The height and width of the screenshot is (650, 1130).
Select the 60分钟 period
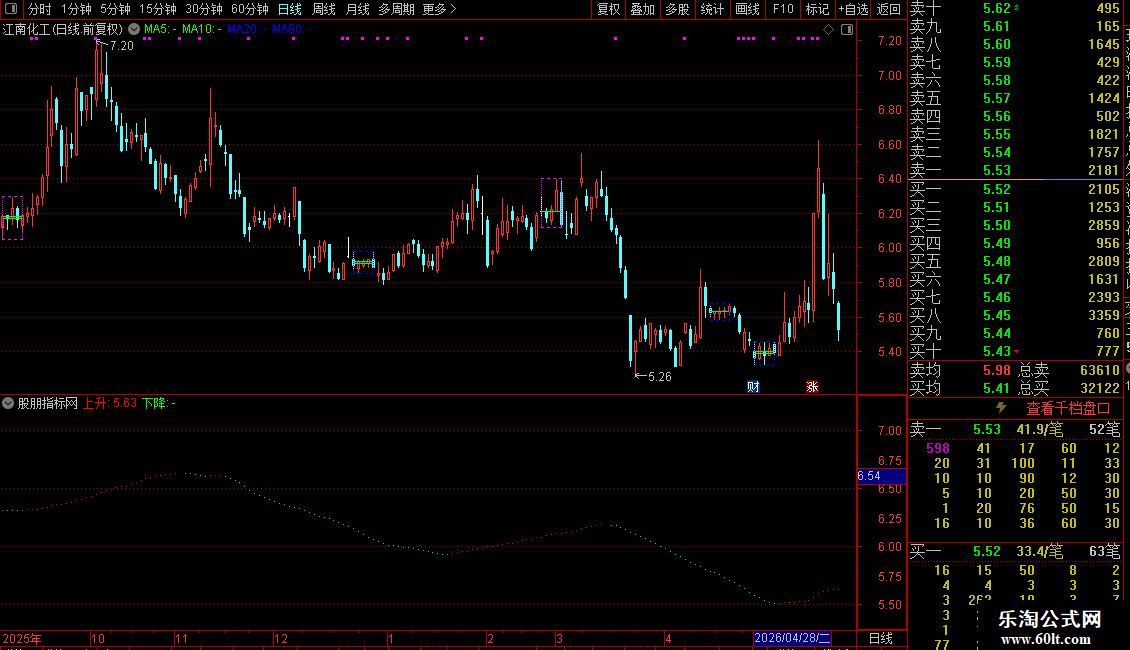[249, 9]
